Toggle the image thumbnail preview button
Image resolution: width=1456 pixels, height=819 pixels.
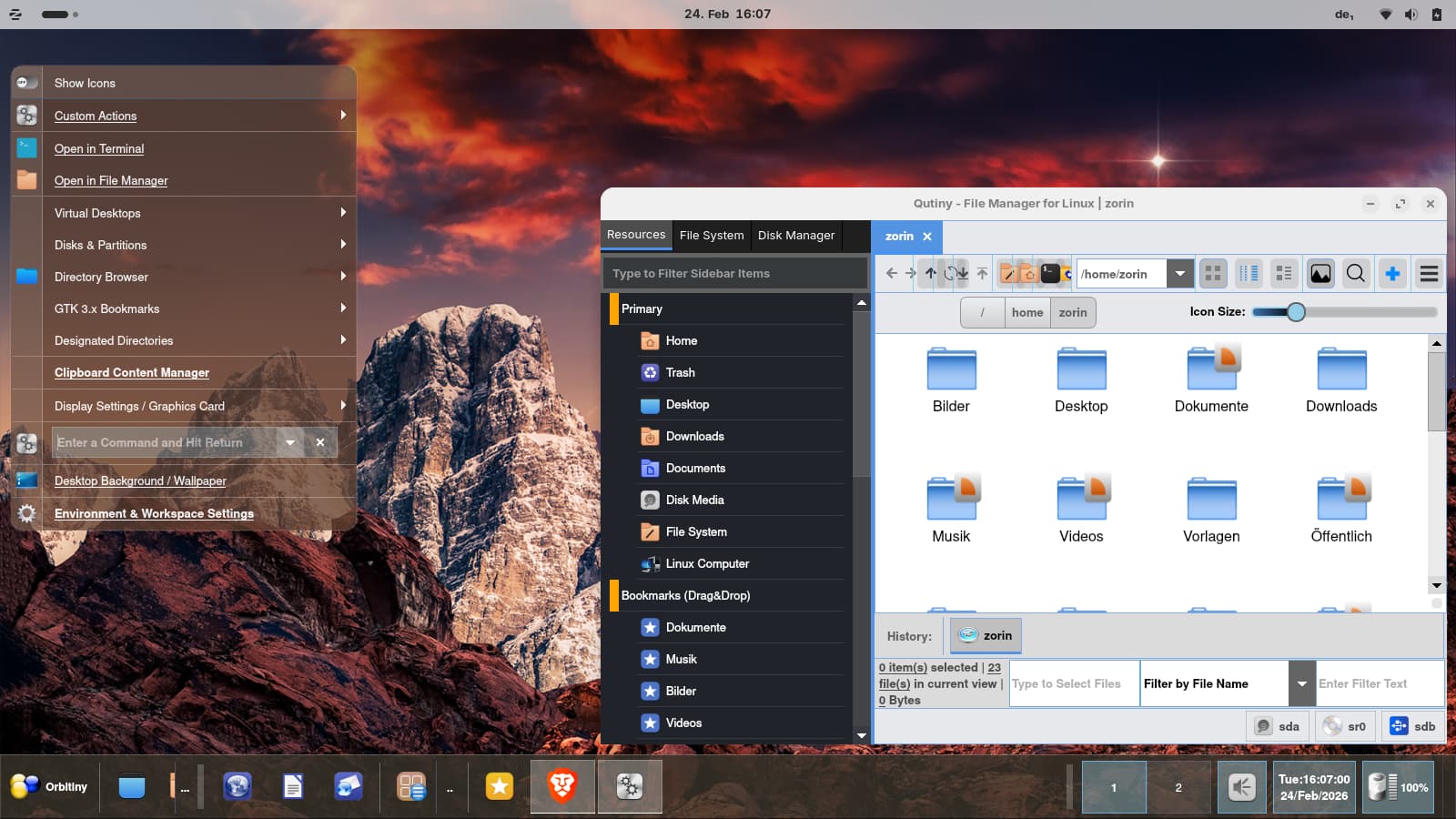pyautogui.click(x=1320, y=273)
